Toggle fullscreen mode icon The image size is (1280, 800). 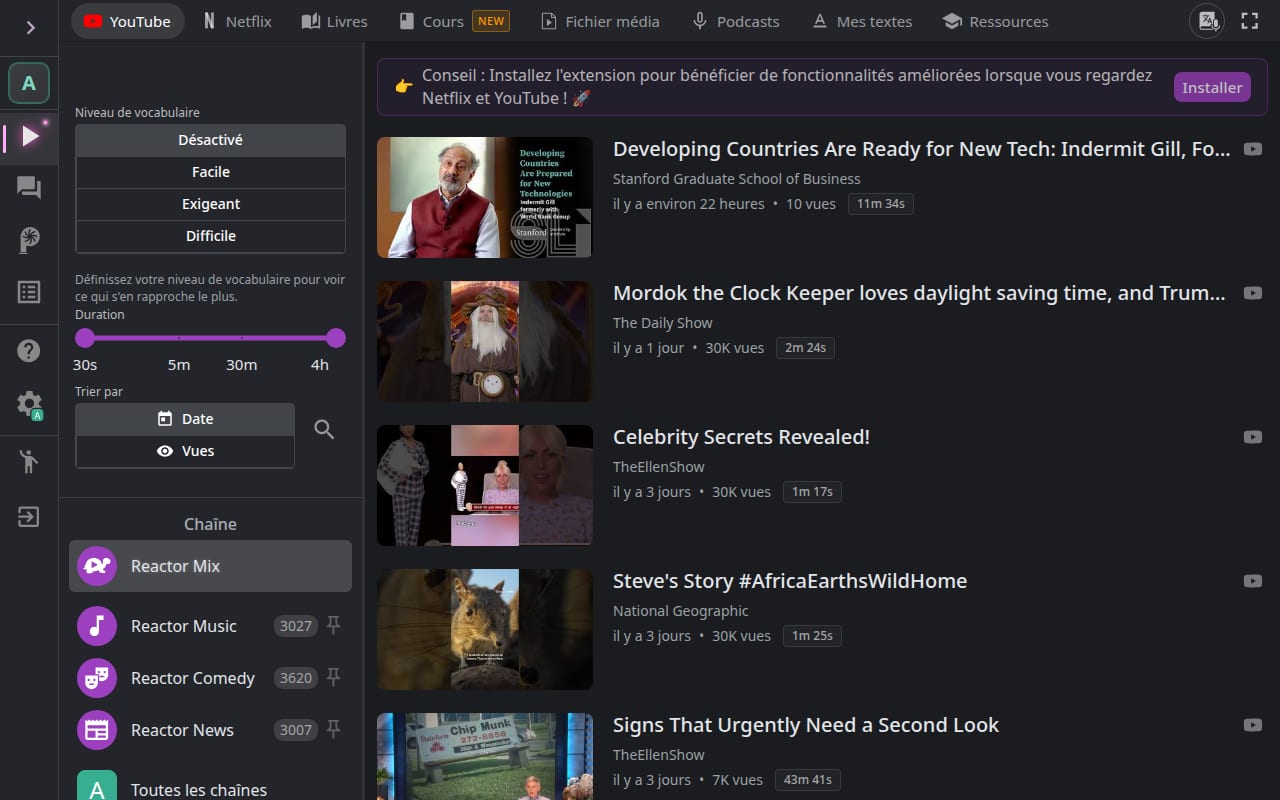(1249, 21)
